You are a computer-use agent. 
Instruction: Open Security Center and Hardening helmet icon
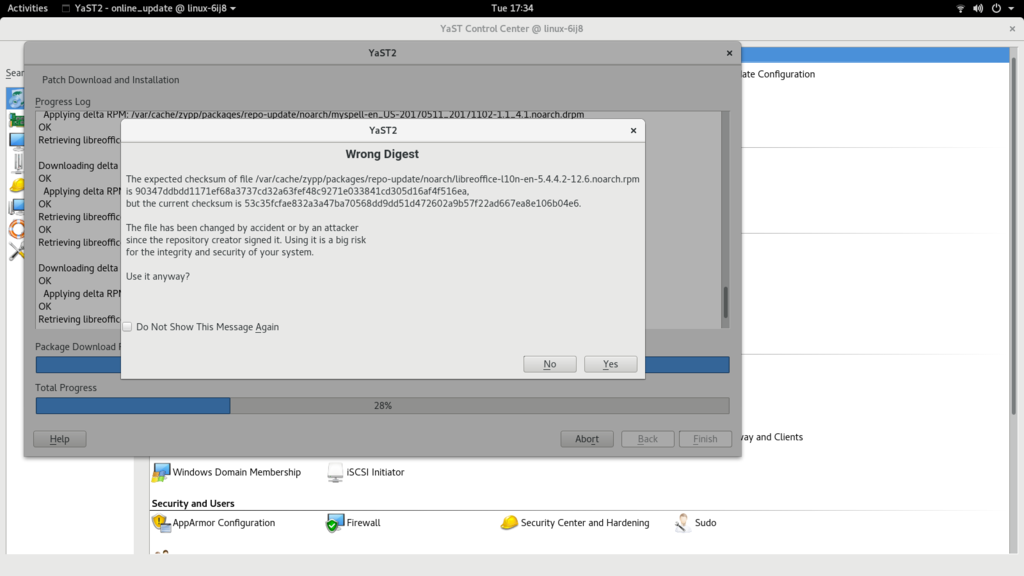509,522
